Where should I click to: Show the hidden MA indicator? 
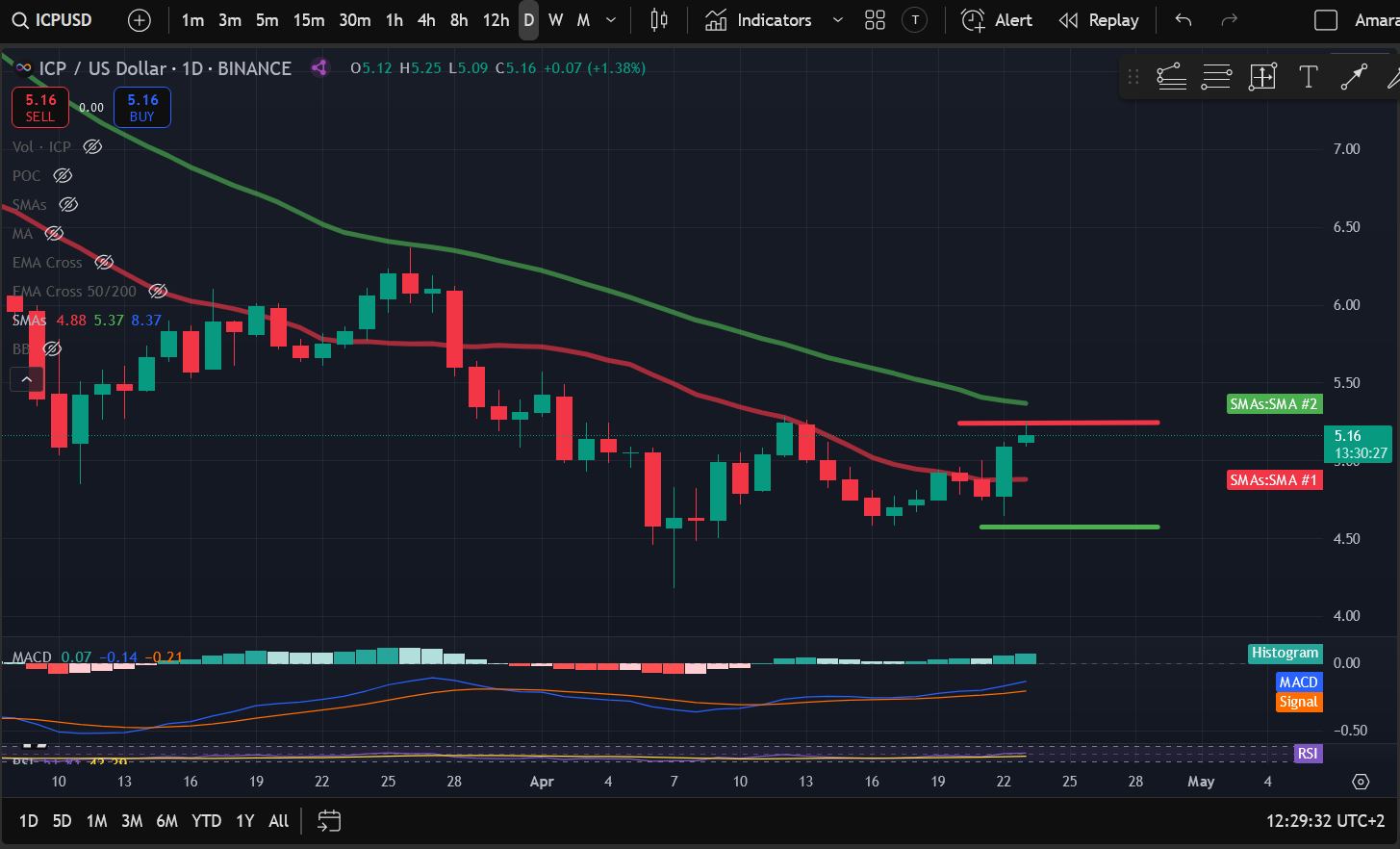point(54,233)
